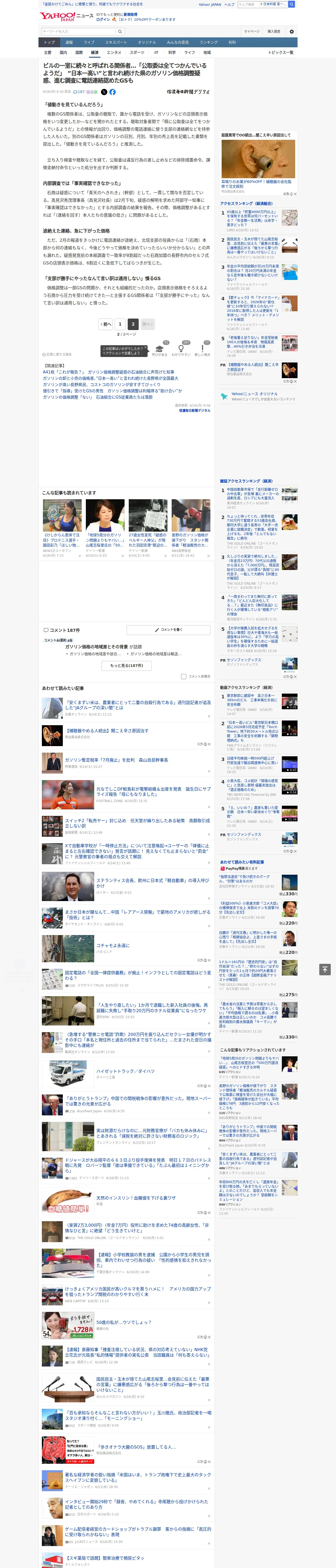Viewport: 336px width, 1568px height.
Task: Select the 経済 category tab
Action: (x=94, y=53)
